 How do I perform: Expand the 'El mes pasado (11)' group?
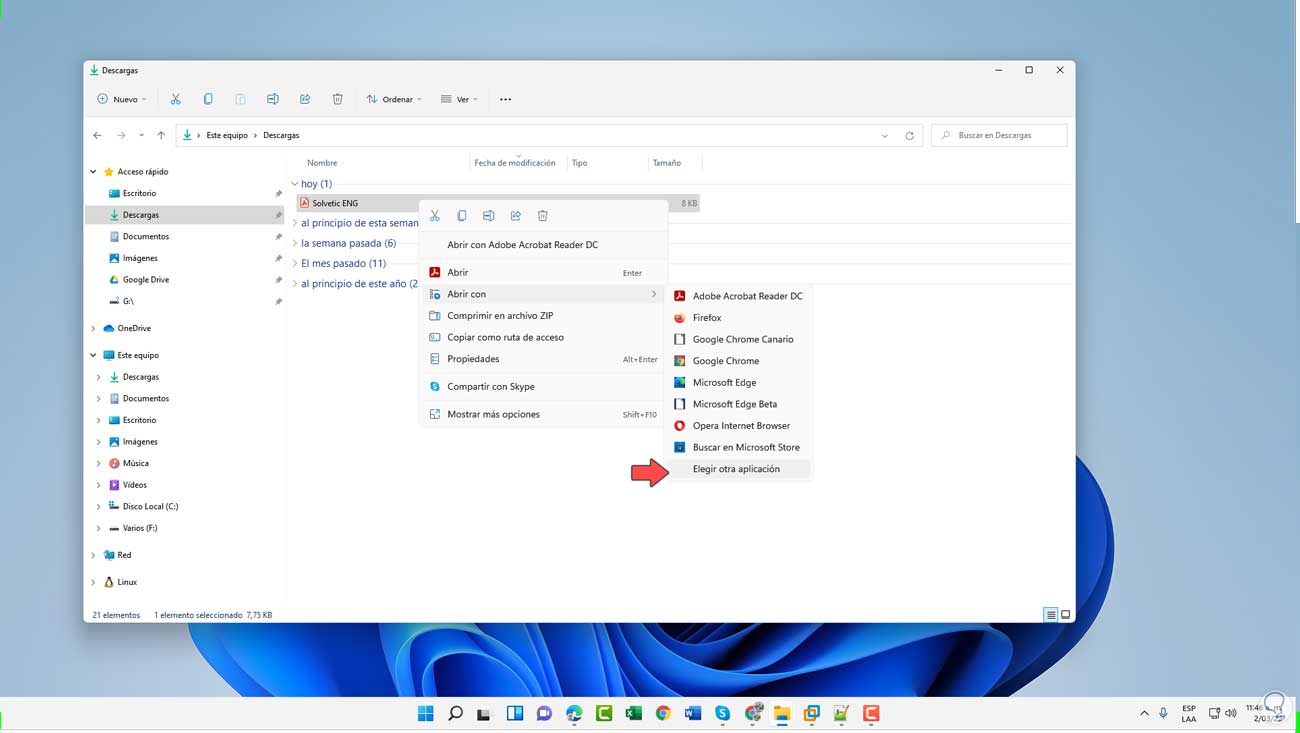coord(295,263)
